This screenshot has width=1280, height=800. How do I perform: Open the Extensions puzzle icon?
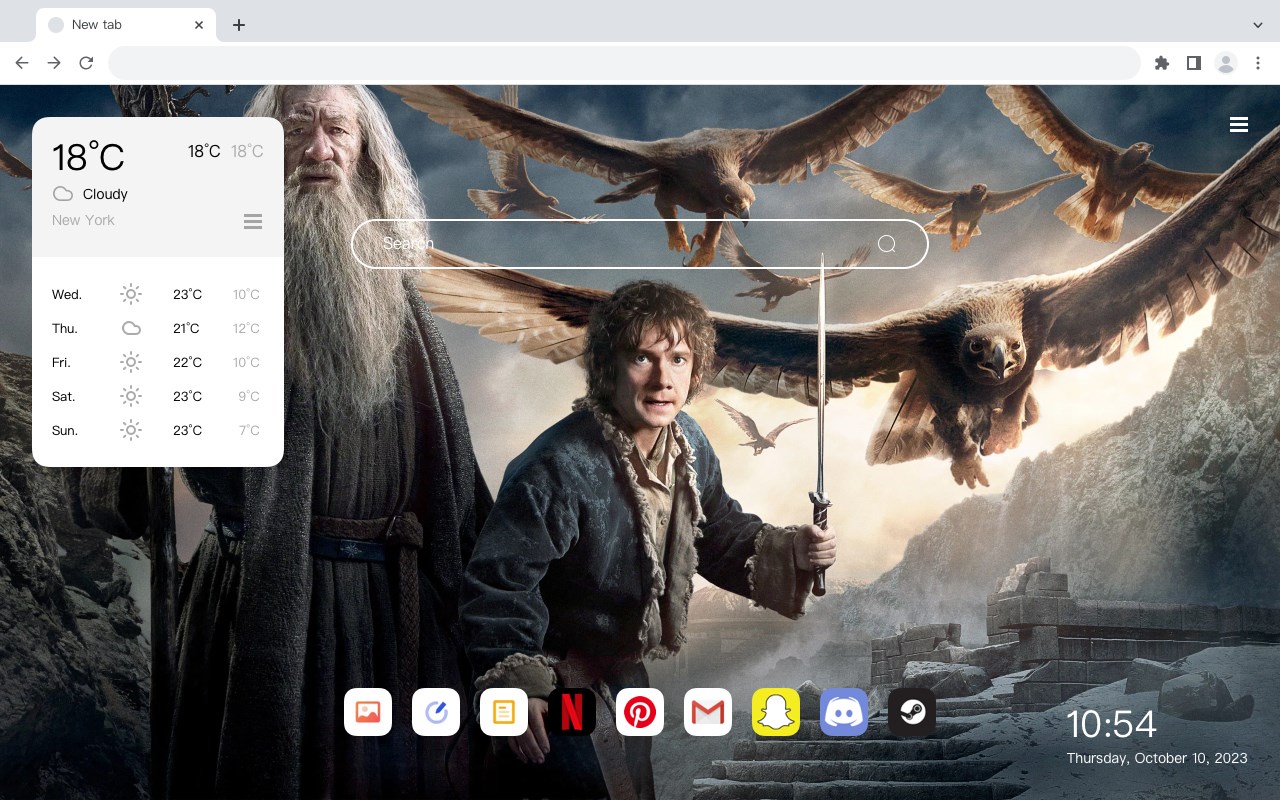pyautogui.click(x=1161, y=63)
